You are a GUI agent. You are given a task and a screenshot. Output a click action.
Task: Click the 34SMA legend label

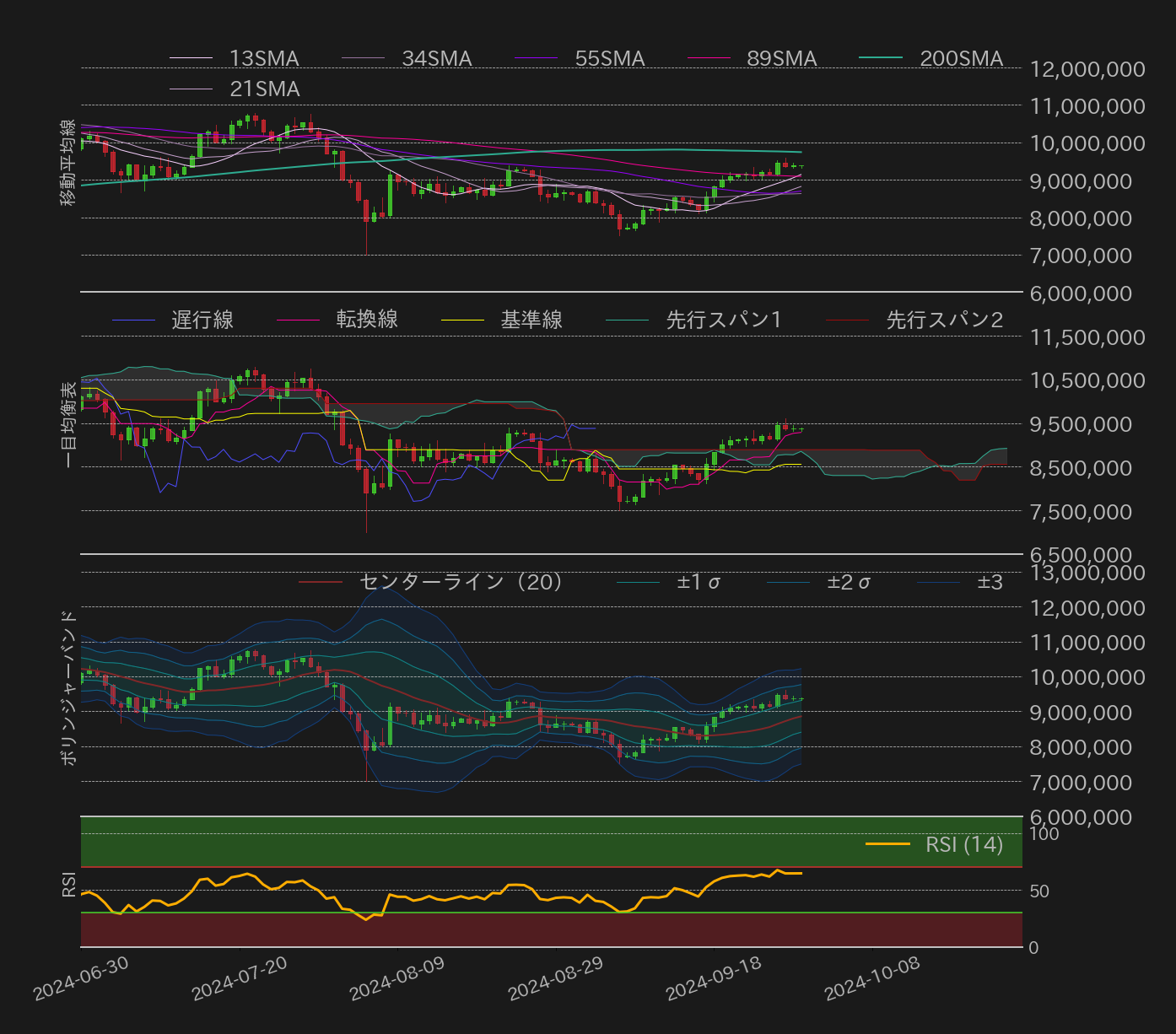[436, 58]
